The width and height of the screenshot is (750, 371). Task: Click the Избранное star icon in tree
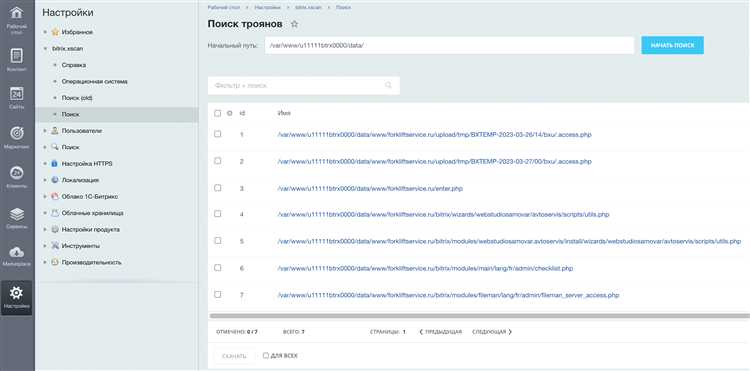click(55, 32)
